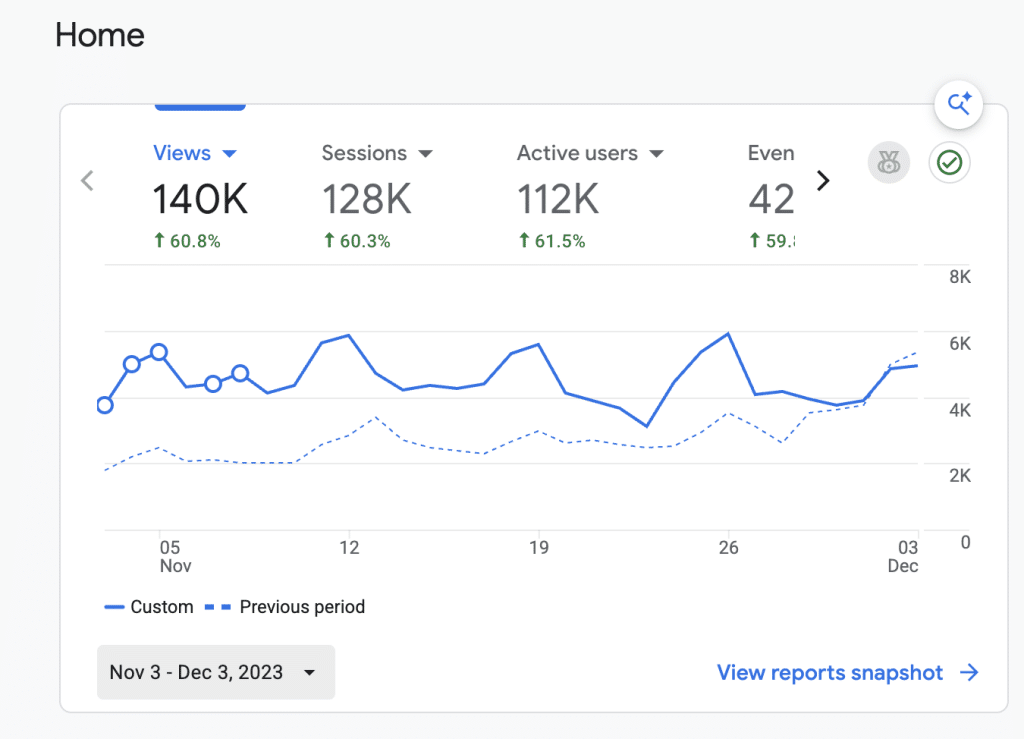Click the 60.3% sessions change indicator
Image resolution: width=1024 pixels, height=739 pixels.
point(357,241)
